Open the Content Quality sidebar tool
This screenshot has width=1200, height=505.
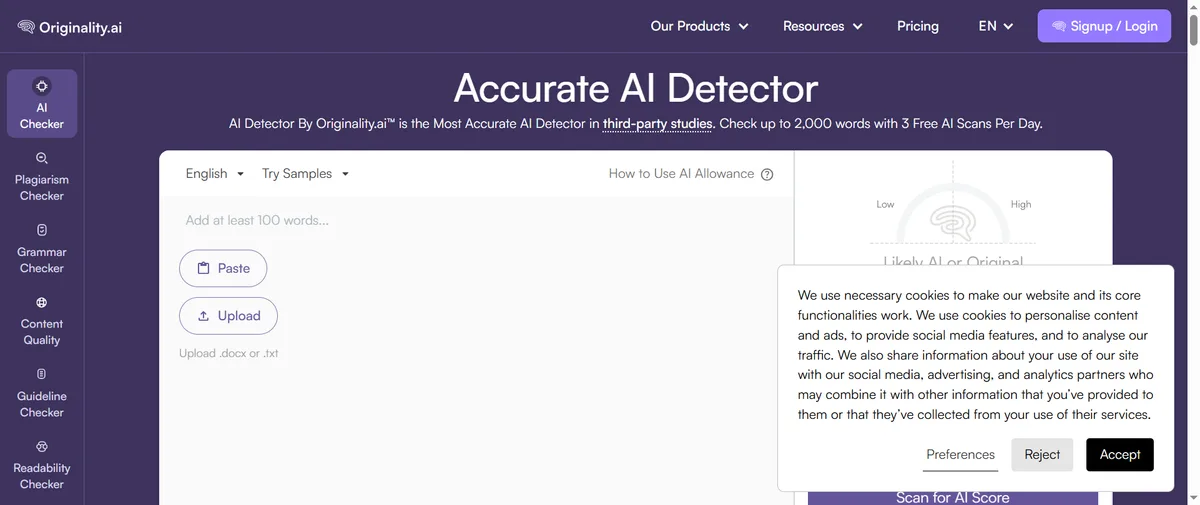click(42, 320)
